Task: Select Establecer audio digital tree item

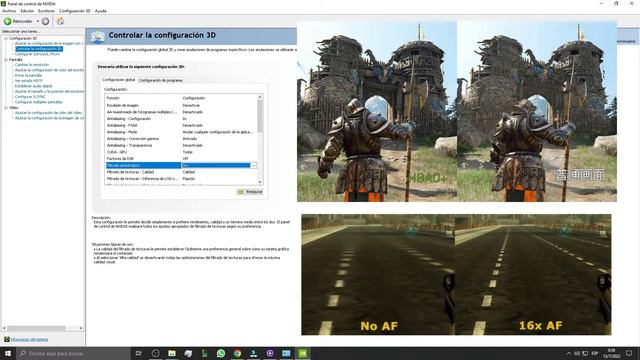Action: [33, 86]
